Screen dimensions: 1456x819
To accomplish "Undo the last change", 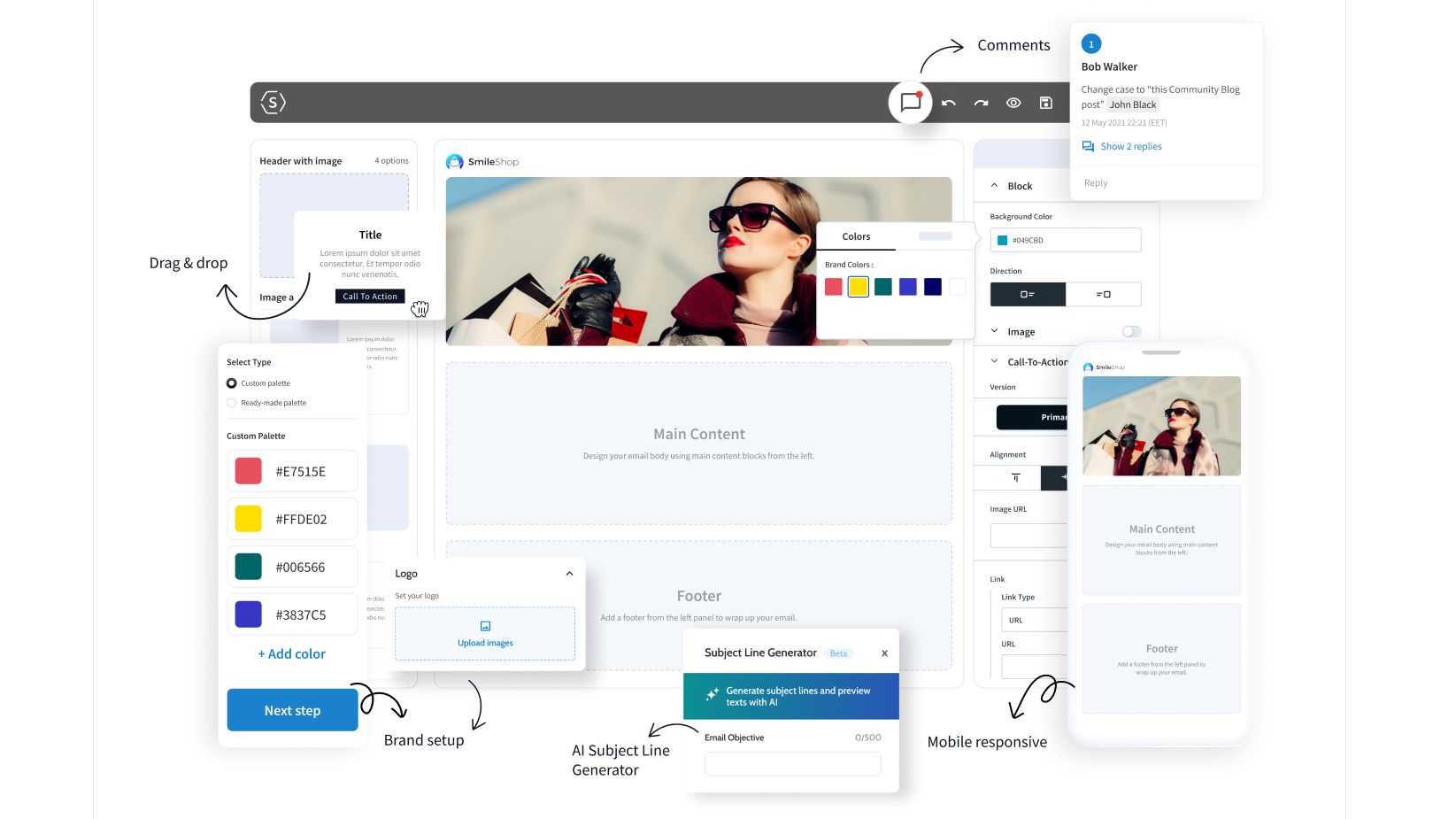I will pyautogui.click(x=948, y=103).
